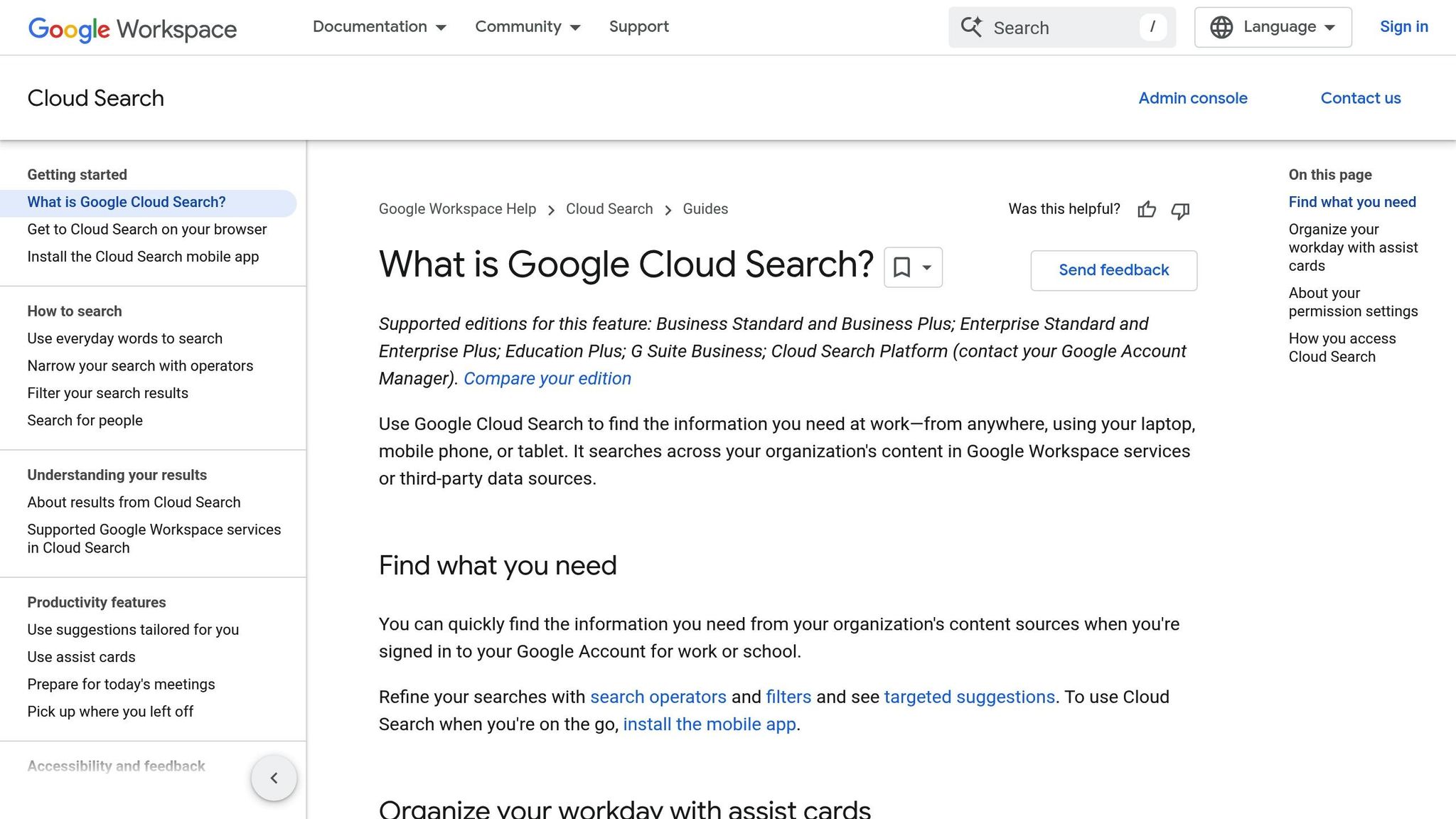1456x819 pixels.
Task: Open Search for people
Action: [85, 421]
